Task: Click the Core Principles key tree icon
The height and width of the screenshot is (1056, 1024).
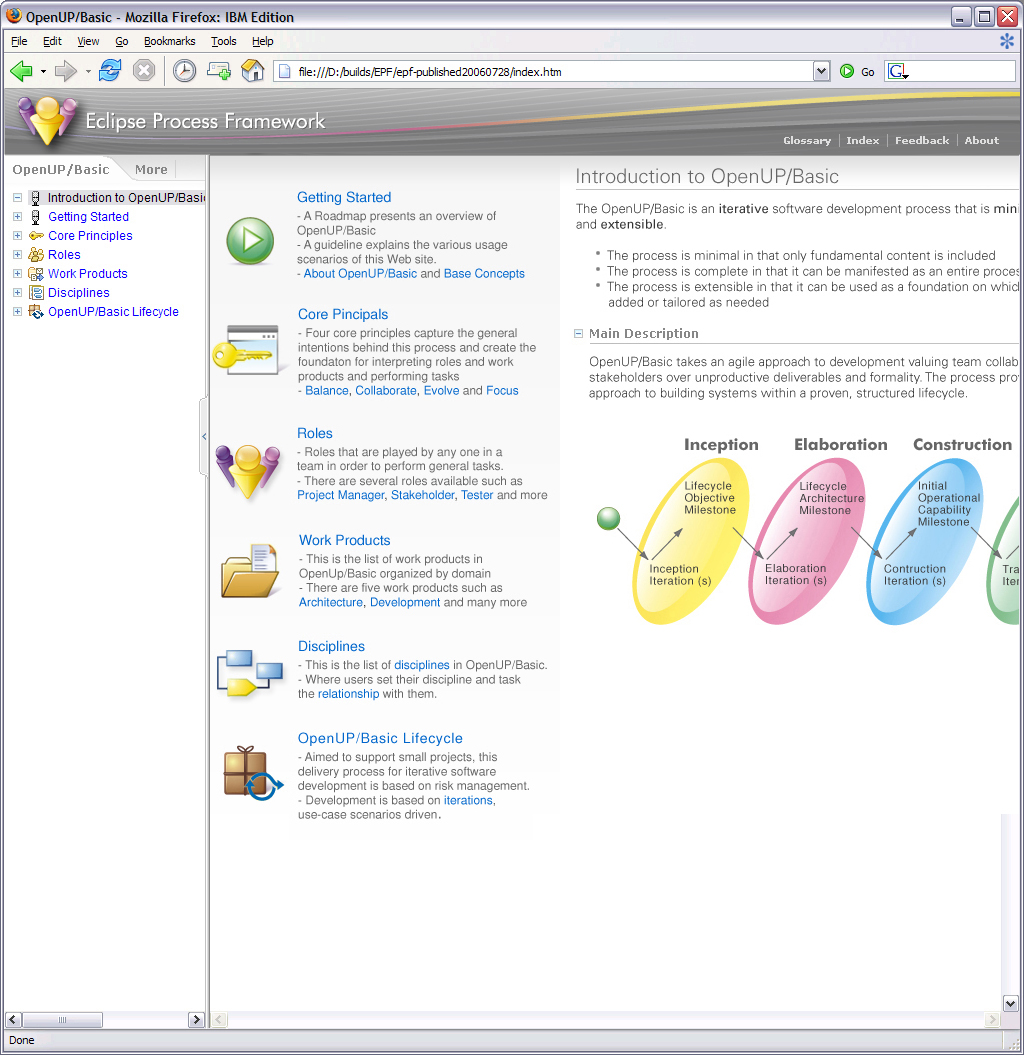Action: pos(36,236)
